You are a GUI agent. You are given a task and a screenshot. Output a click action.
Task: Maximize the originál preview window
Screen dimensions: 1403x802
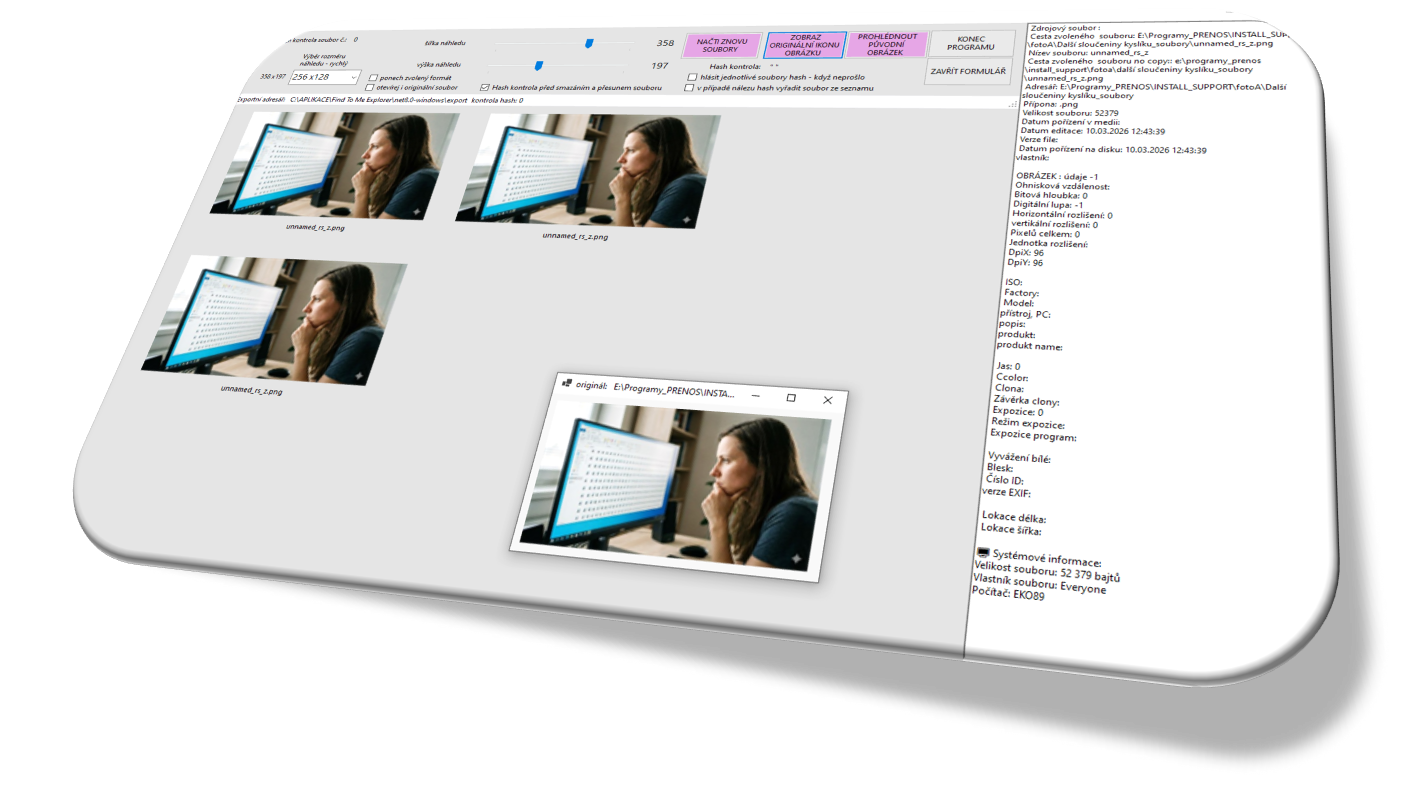tap(791, 398)
